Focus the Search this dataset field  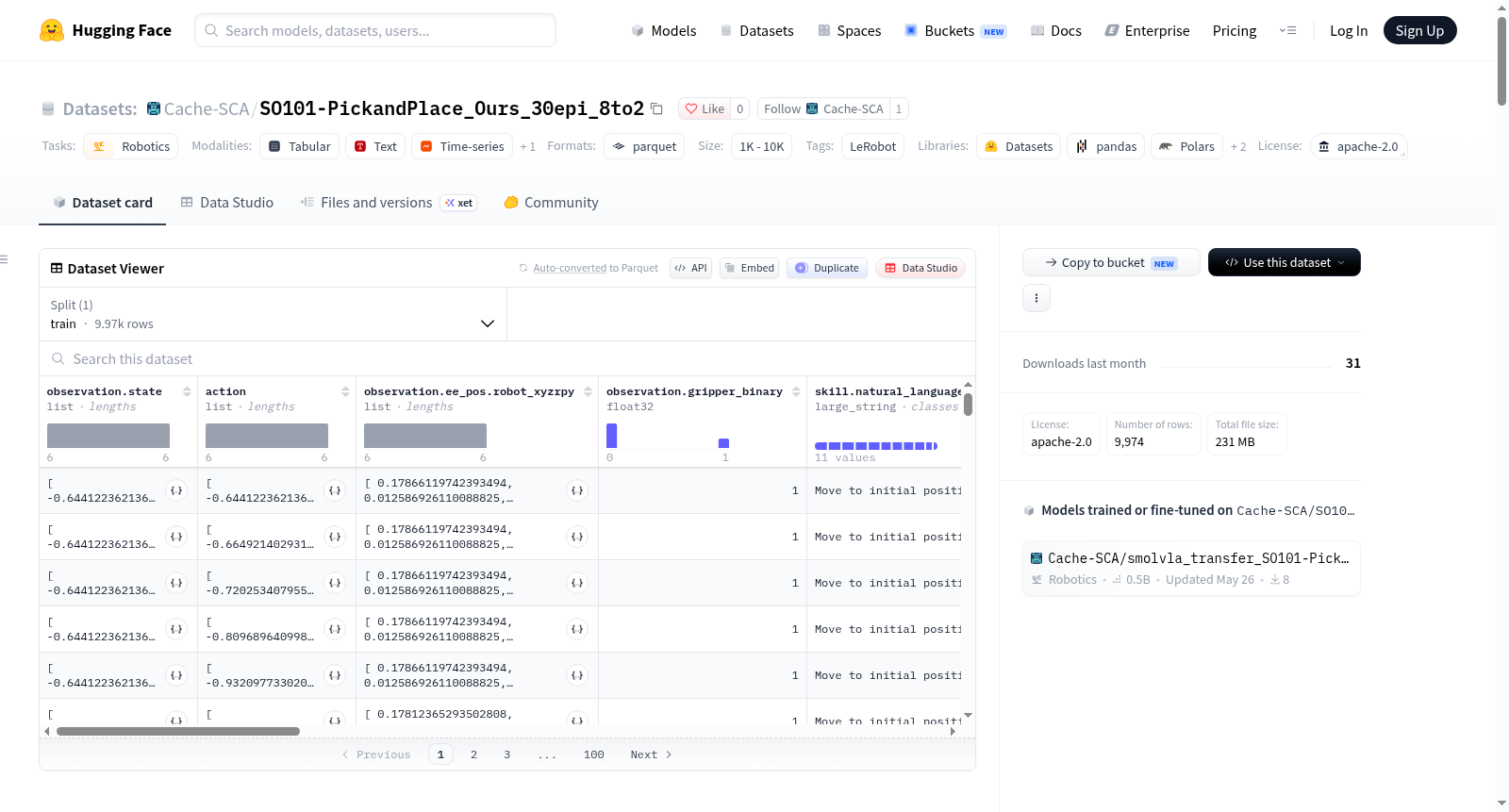507,359
